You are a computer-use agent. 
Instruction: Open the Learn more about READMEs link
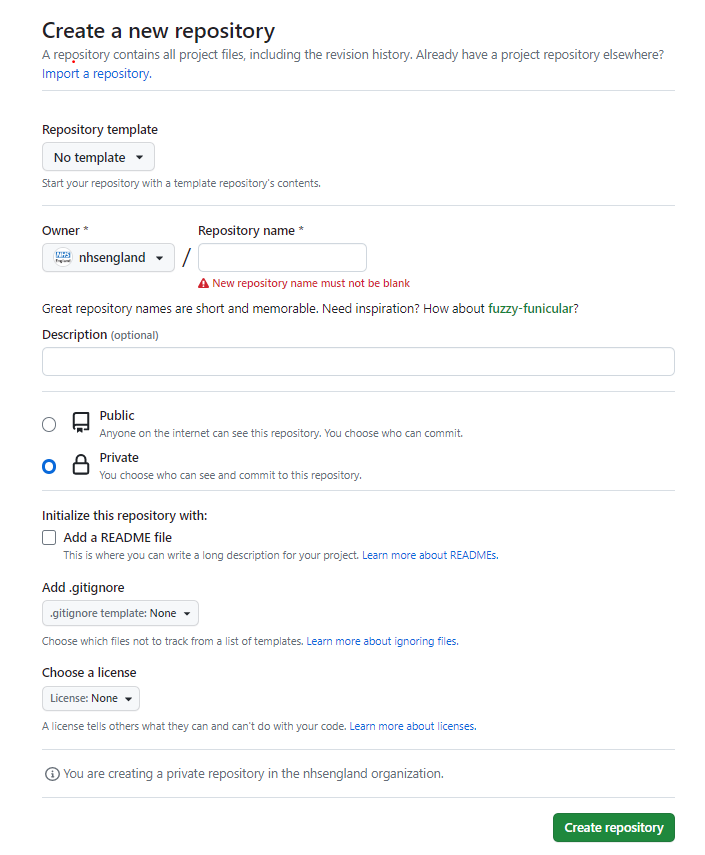pos(430,555)
